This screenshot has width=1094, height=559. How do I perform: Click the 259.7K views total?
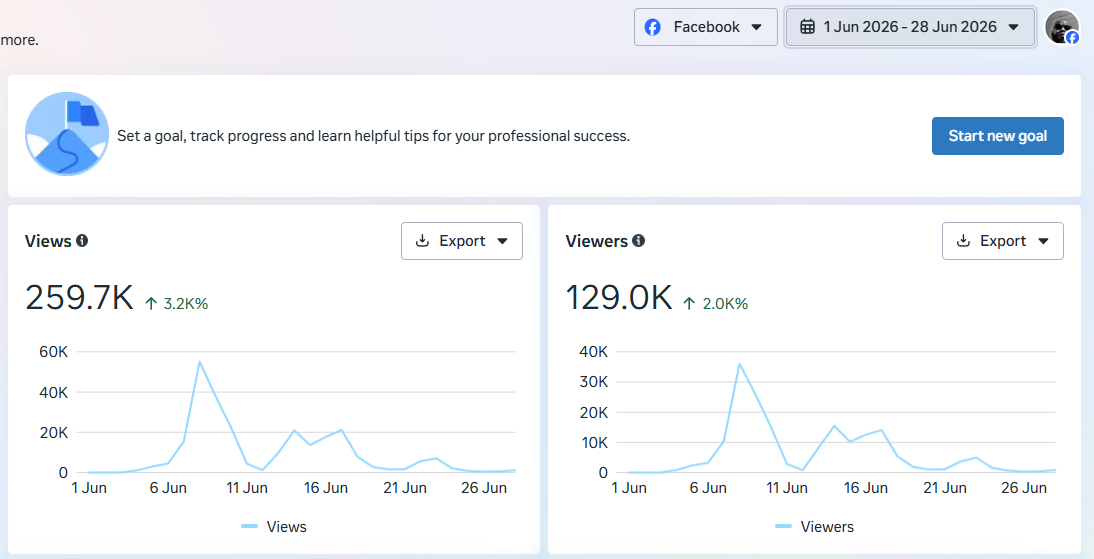coord(79,298)
